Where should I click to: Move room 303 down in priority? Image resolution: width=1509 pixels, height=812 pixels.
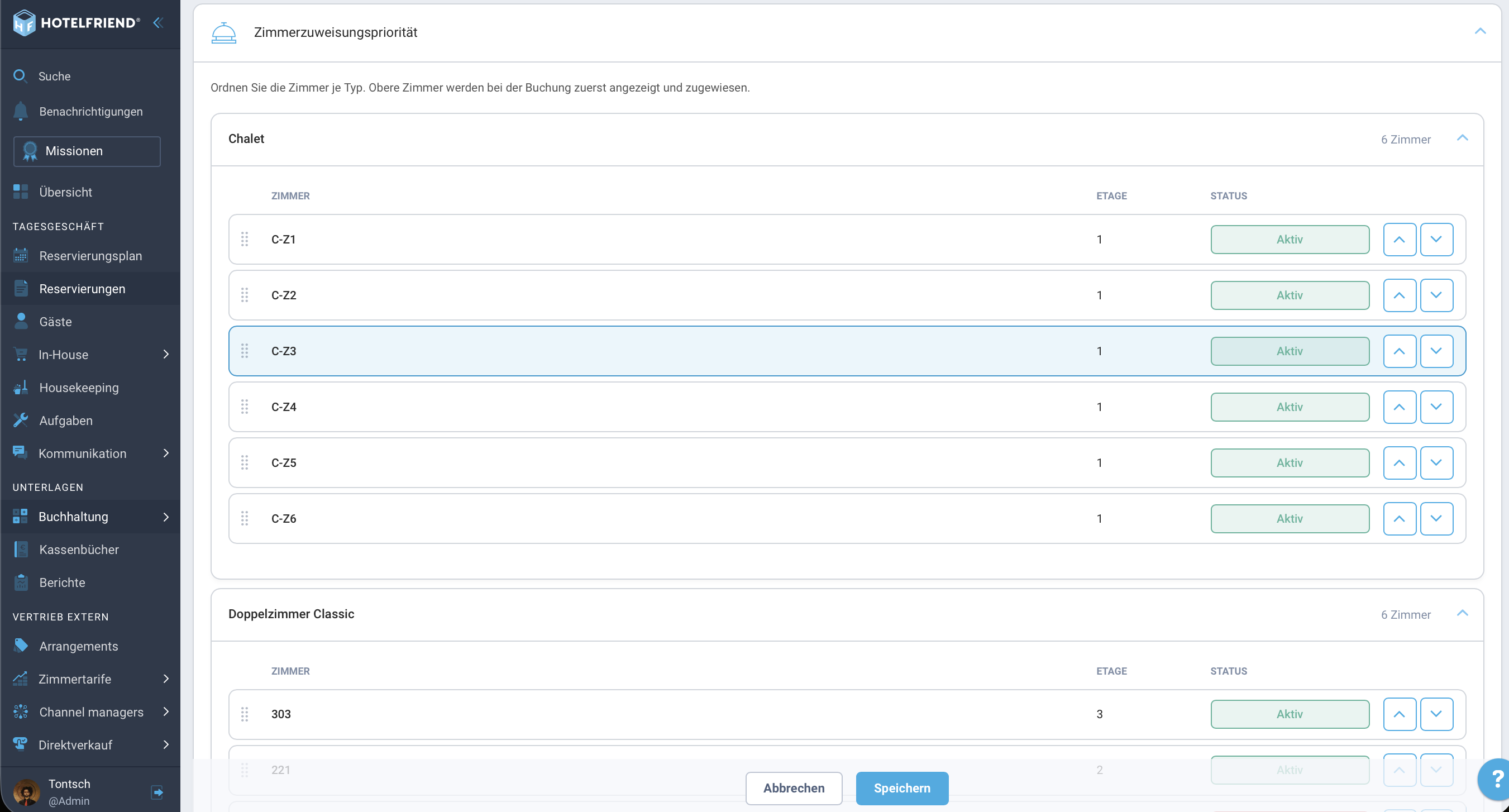pos(1436,714)
